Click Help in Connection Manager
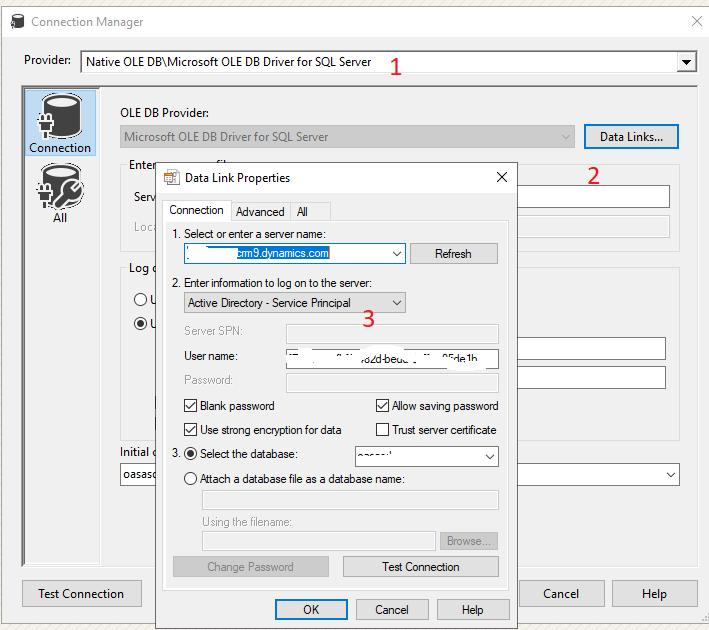 click(x=654, y=593)
